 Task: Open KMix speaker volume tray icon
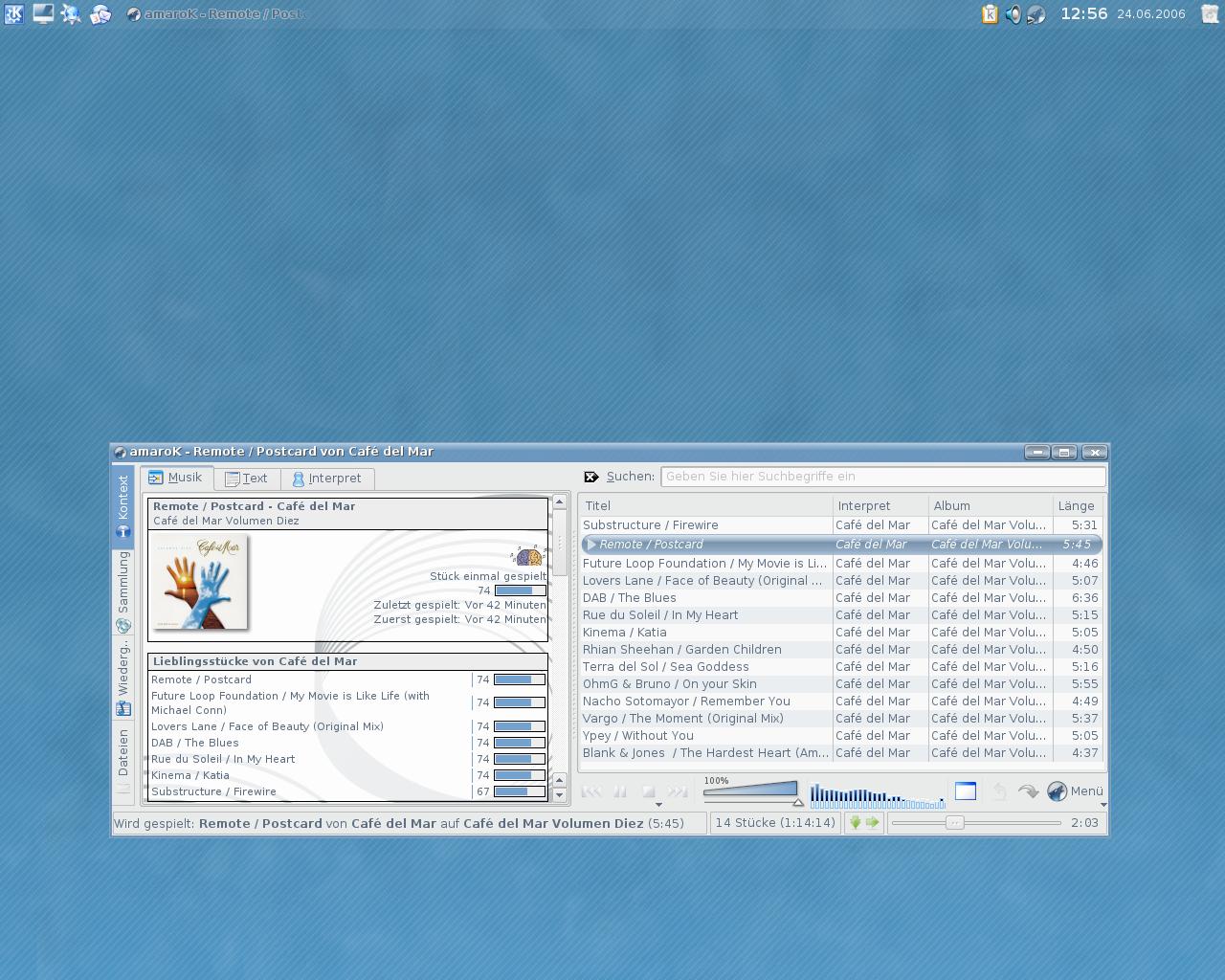pos(1013,14)
